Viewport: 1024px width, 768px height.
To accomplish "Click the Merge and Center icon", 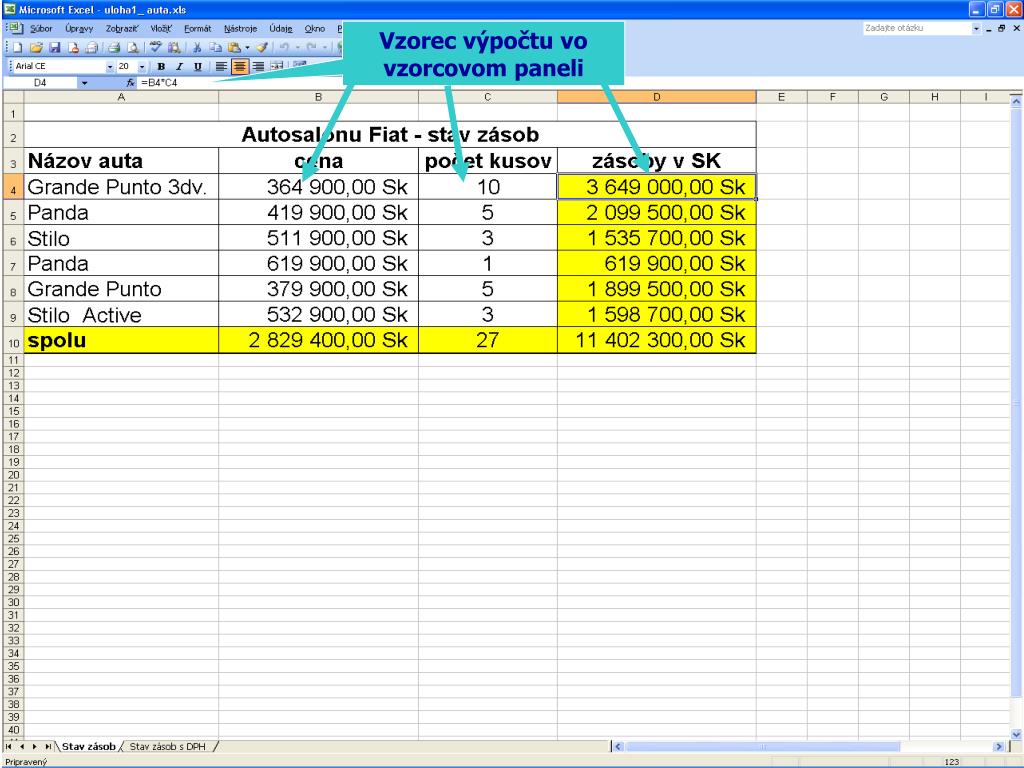I will [277, 66].
